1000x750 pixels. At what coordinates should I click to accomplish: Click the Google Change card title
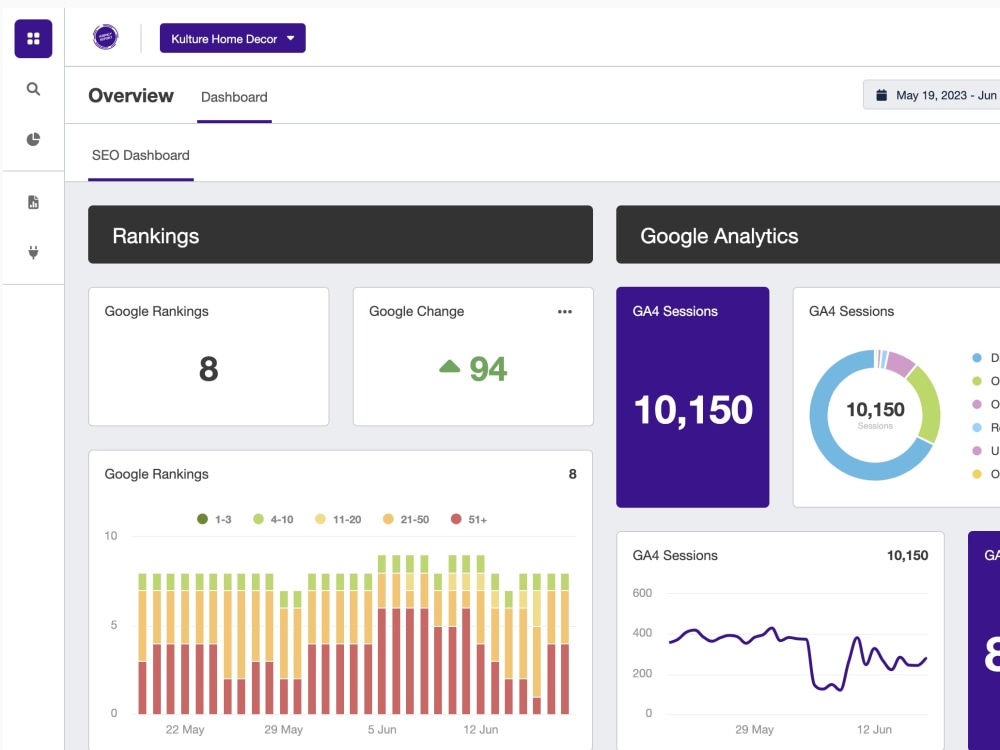(x=416, y=311)
